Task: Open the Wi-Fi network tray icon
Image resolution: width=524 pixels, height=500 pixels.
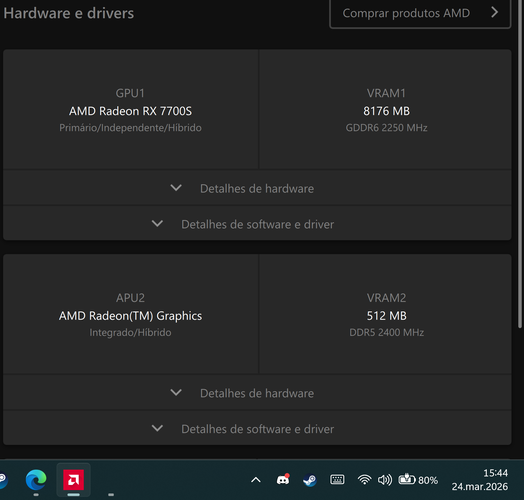Action: coord(364,480)
